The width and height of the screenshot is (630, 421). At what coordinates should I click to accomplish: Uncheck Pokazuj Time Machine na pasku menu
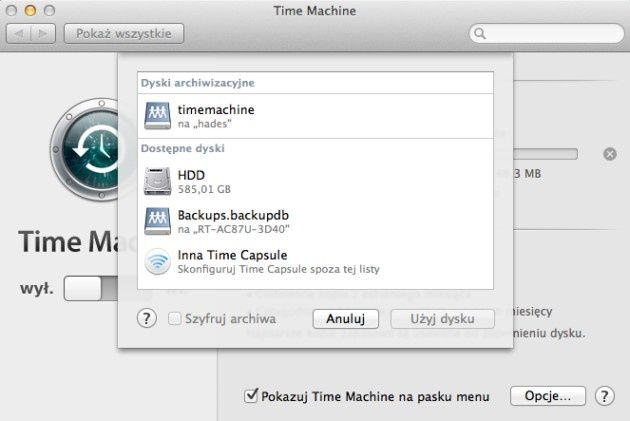pos(251,396)
